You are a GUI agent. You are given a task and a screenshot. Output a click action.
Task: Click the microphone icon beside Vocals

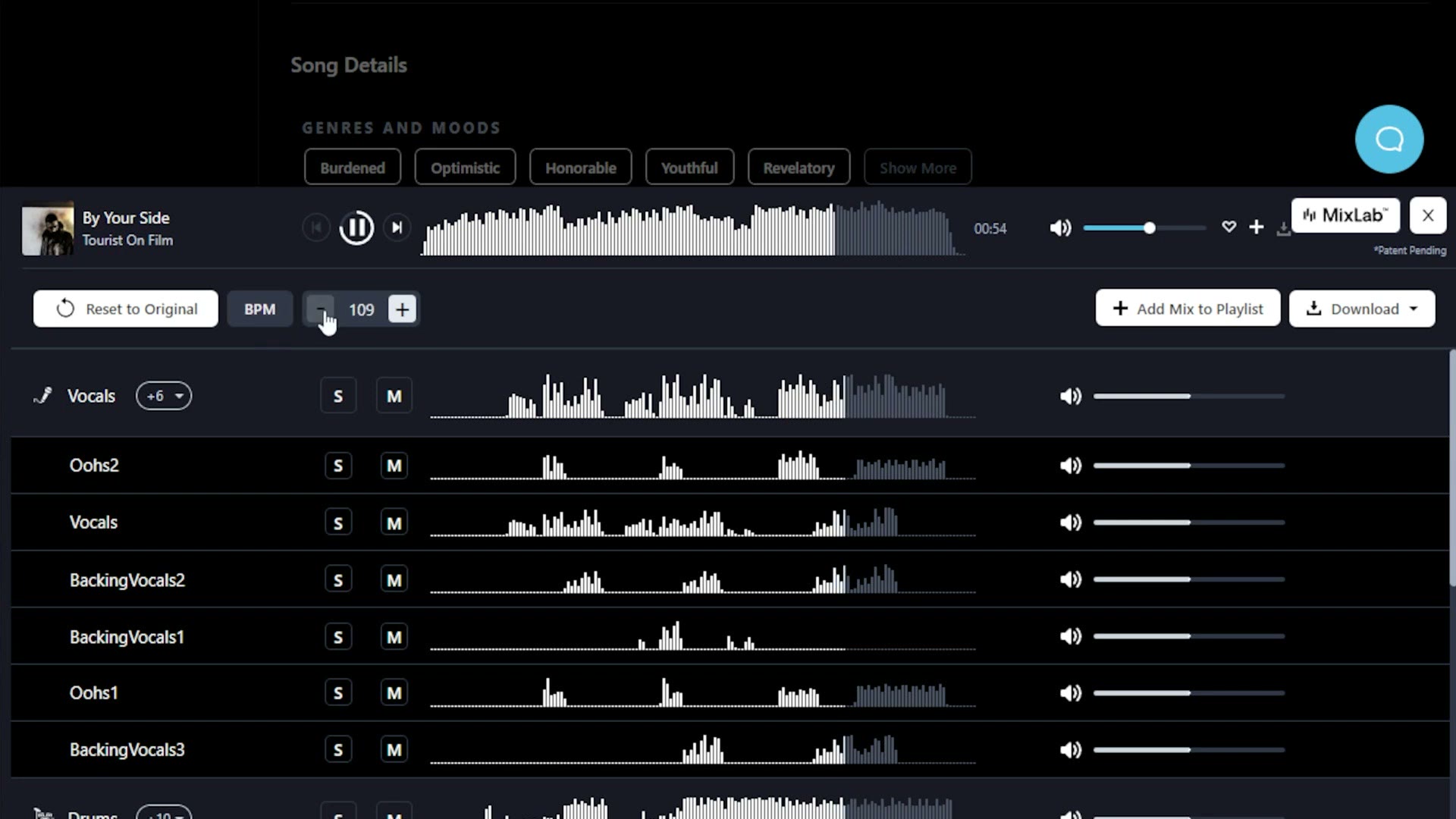(43, 396)
